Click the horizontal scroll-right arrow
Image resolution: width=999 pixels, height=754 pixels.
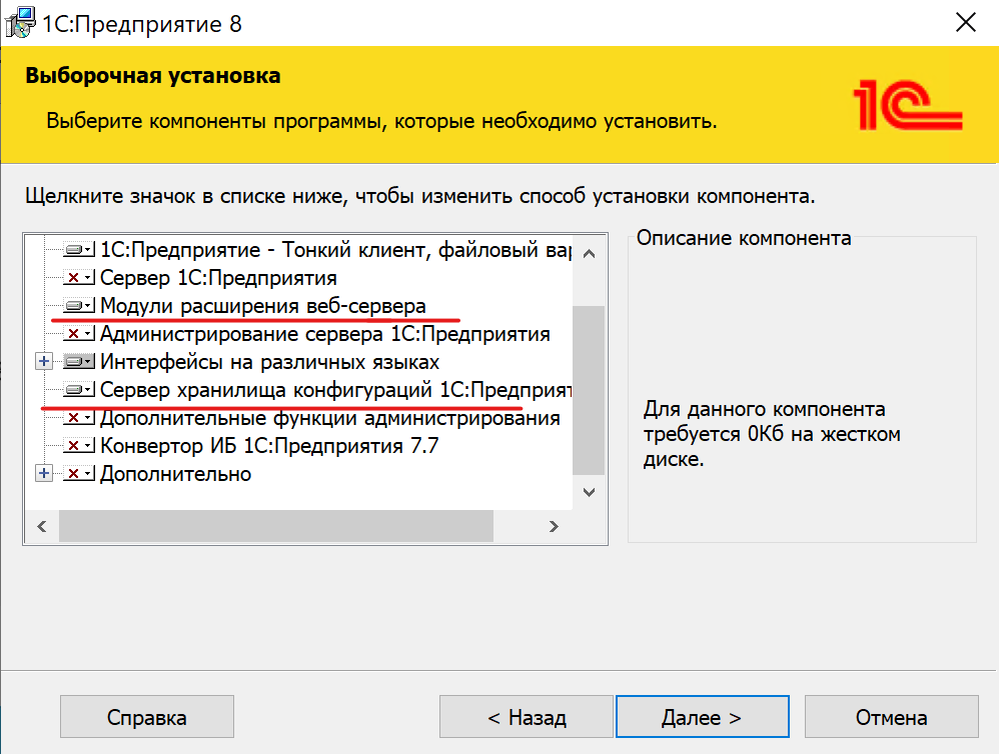click(x=554, y=526)
